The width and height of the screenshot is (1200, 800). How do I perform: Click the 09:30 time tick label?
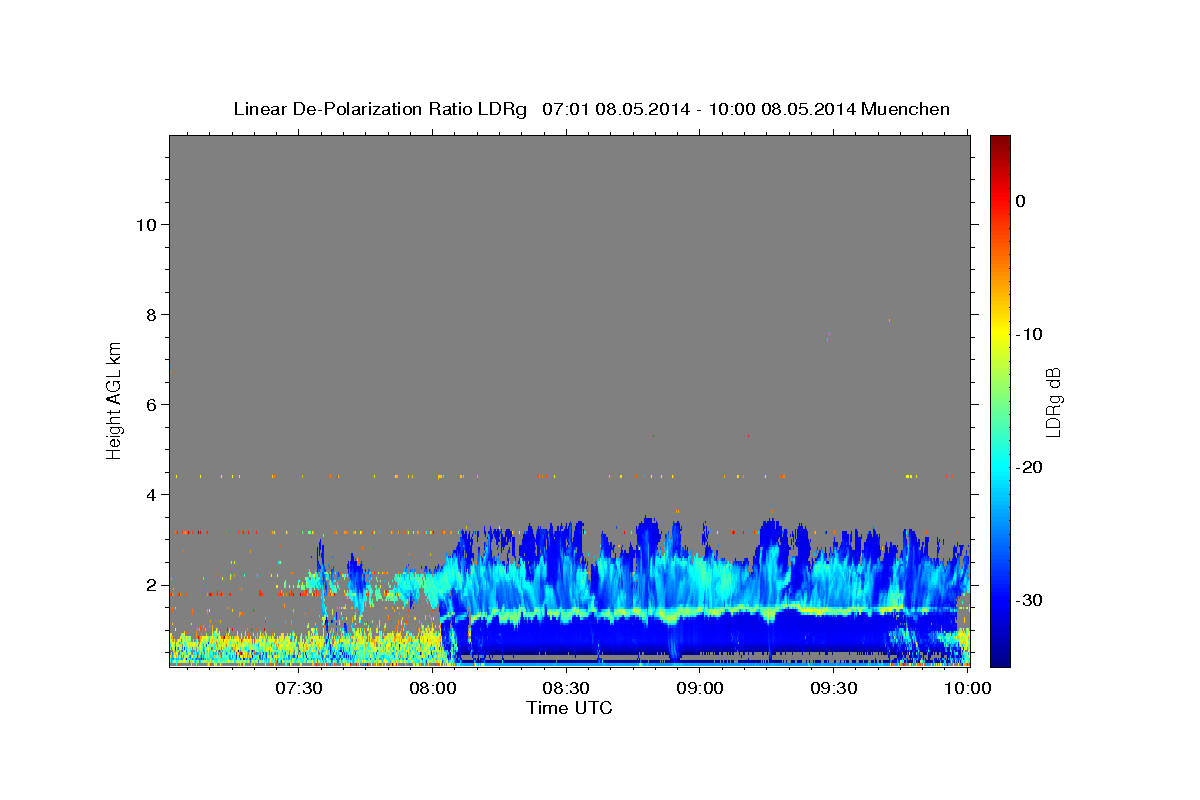click(x=834, y=689)
